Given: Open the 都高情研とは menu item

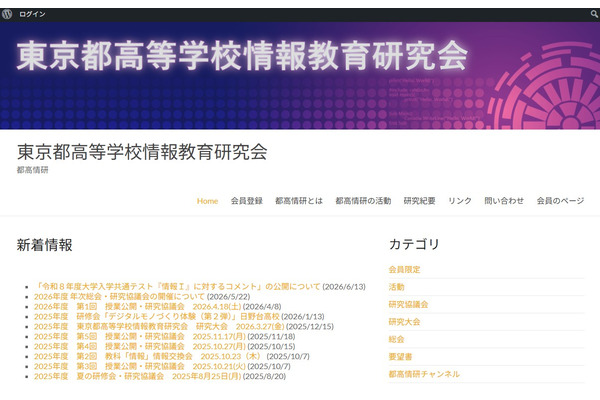Looking at the screenshot, I should 299,201.
